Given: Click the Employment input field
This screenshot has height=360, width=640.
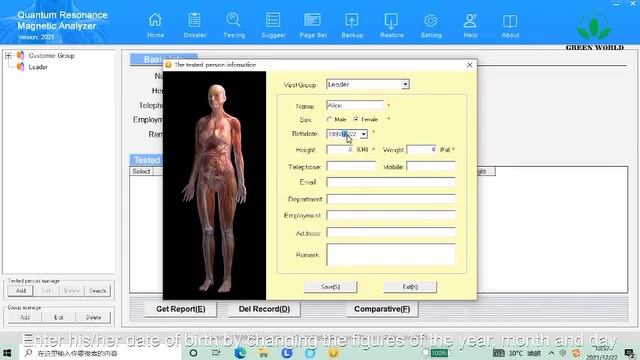Looking at the screenshot, I should tap(391, 215).
